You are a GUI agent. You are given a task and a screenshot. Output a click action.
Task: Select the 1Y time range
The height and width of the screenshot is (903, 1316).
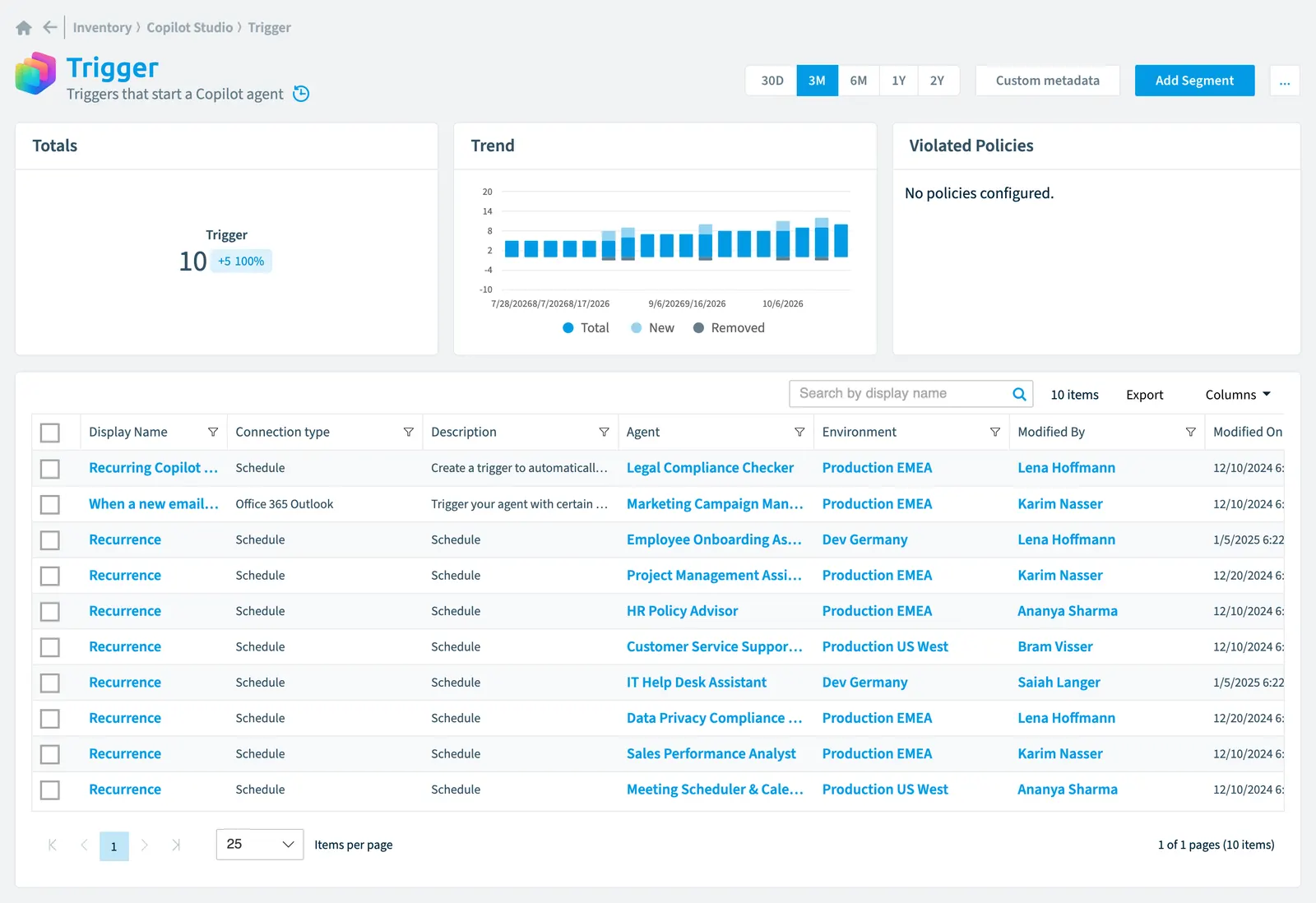tap(898, 81)
